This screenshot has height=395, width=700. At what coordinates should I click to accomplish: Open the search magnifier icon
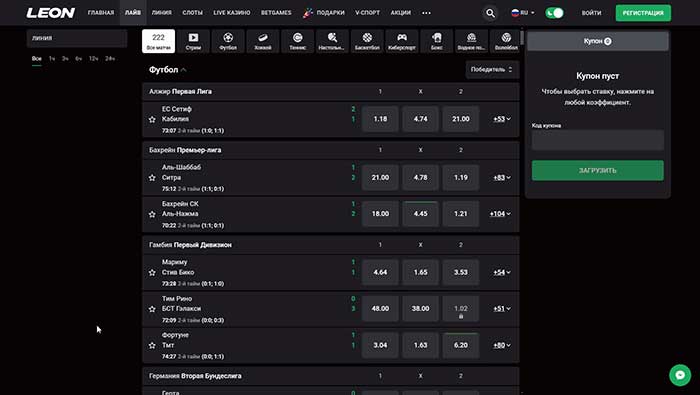490,13
